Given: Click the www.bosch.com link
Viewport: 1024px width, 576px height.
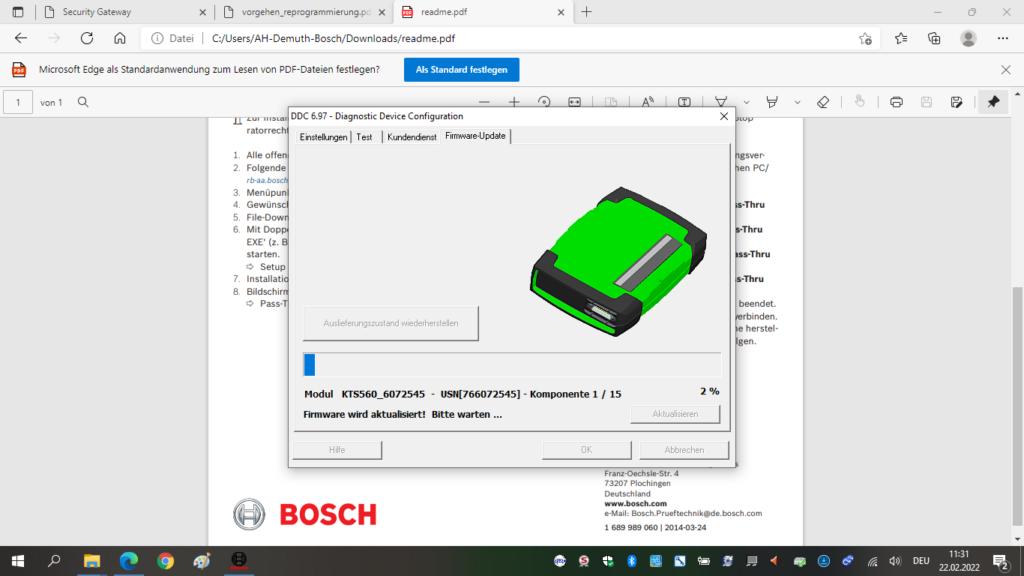Looking at the screenshot, I should tap(635, 504).
